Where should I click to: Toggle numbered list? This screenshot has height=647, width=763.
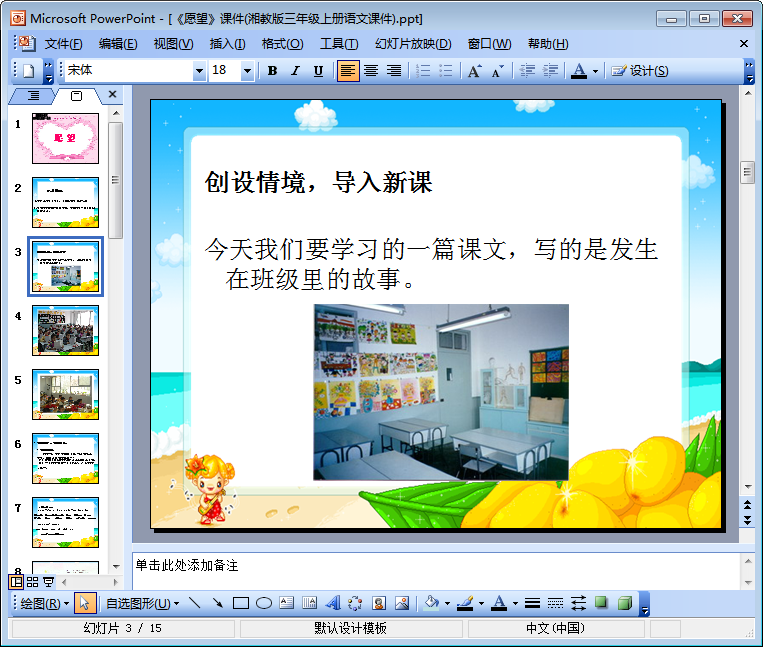tap(423, 71)
